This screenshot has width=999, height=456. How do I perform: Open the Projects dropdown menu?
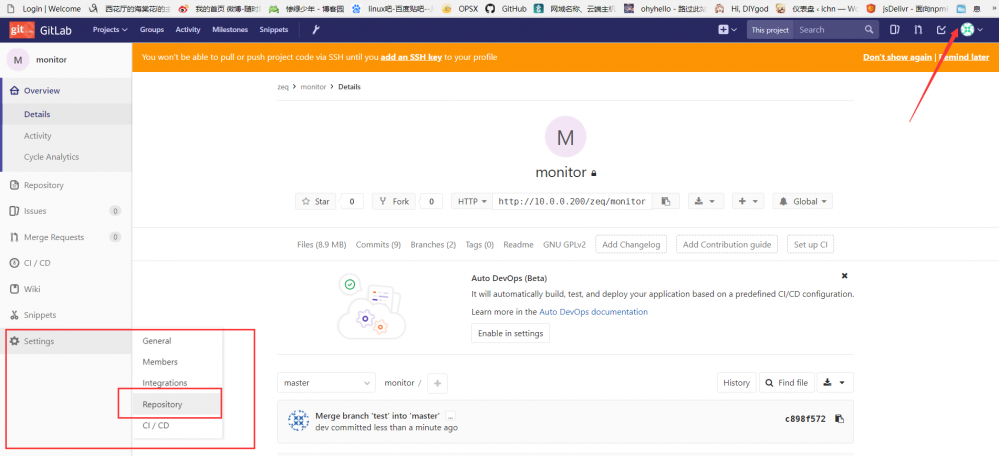(x=110, y=29)
